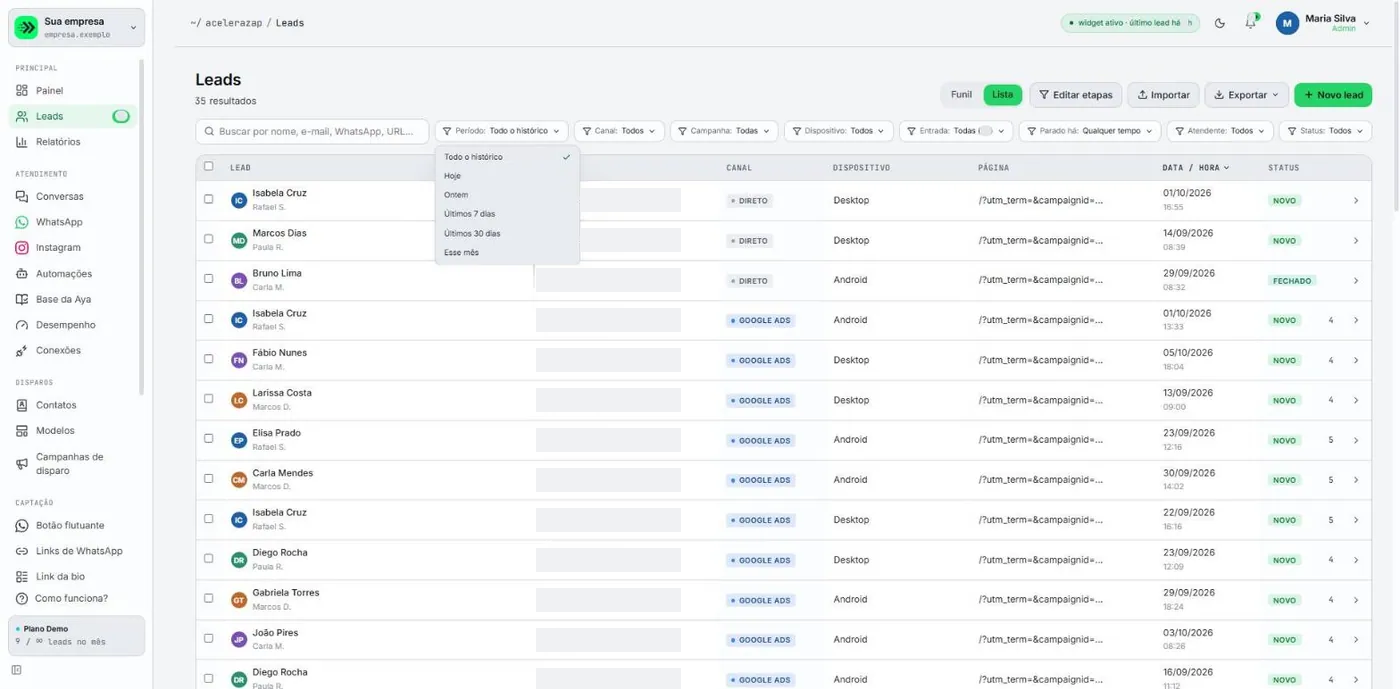The height and width of the screenshot is (689, 1400).
Task: Open the Atendente filter dropdown
Action: 1220,131
